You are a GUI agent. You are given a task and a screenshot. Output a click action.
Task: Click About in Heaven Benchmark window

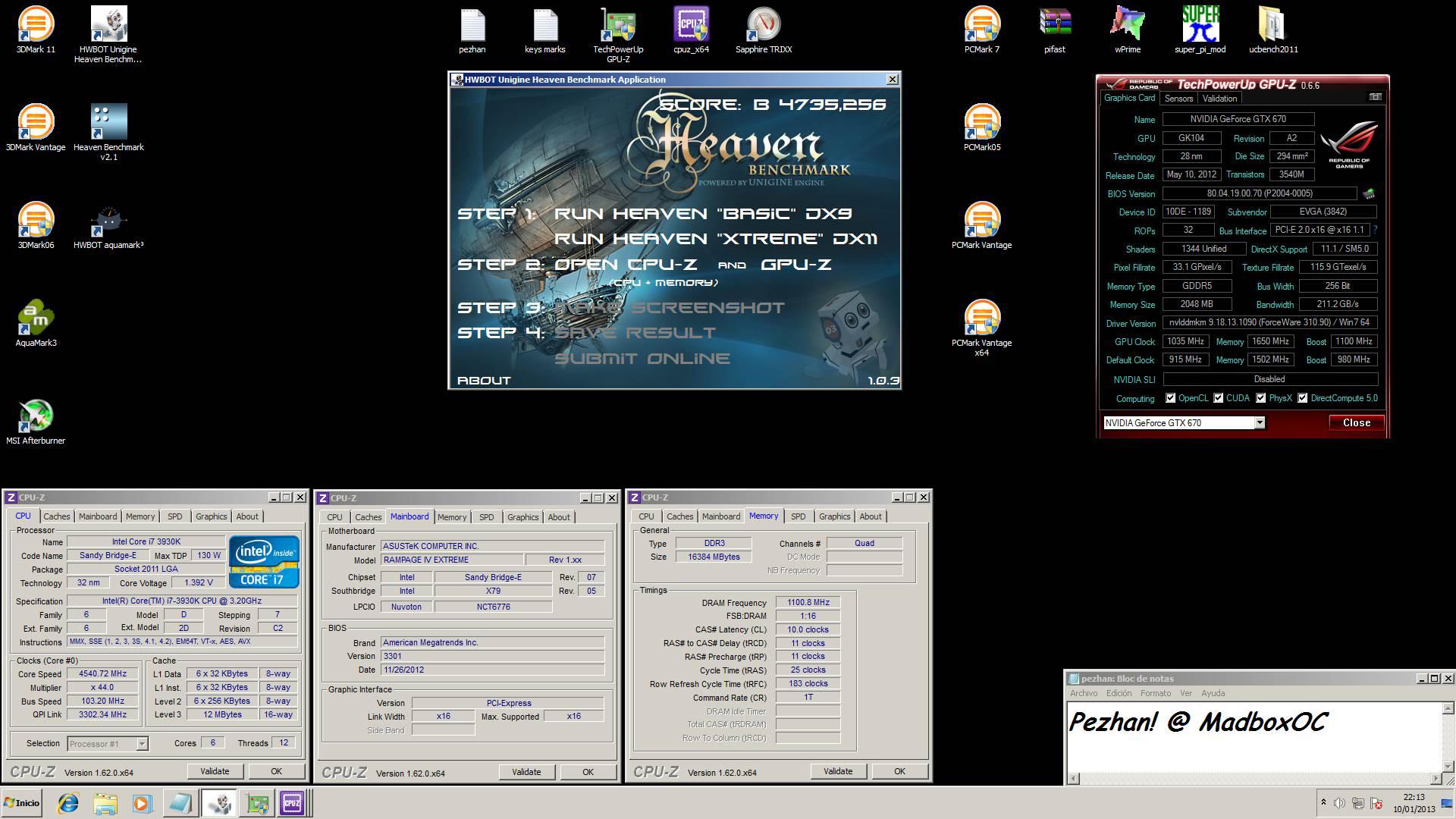484,381
